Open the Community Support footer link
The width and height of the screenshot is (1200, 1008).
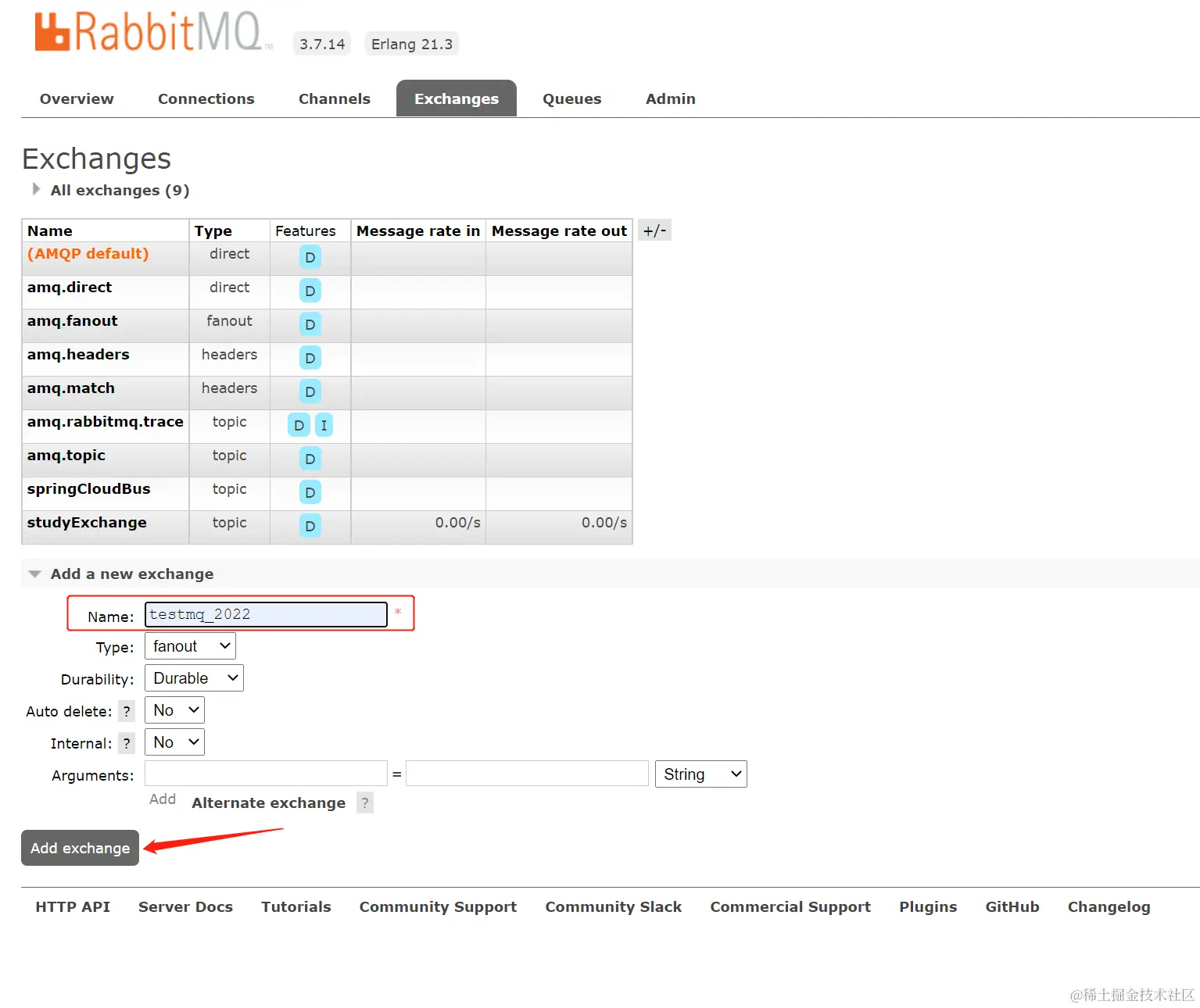[x=438, y=906]
